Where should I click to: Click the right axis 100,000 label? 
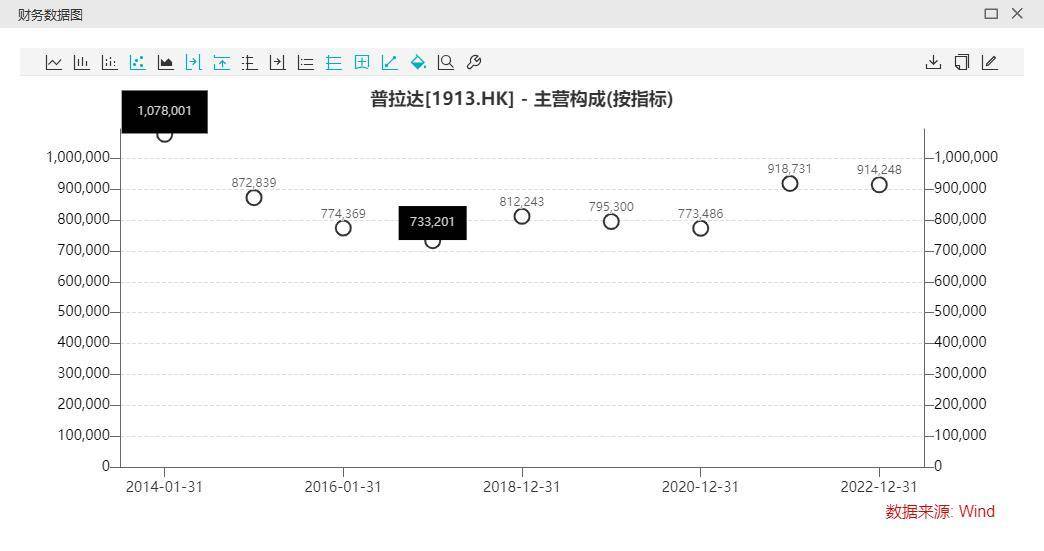click(x=960, y=435)
